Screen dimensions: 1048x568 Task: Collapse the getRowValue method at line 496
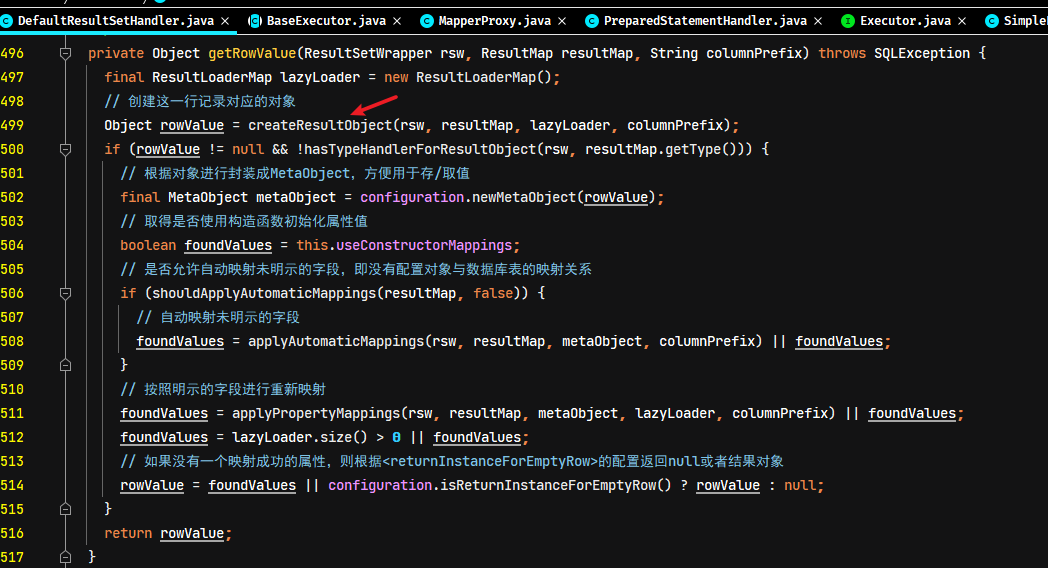[66, 53]
